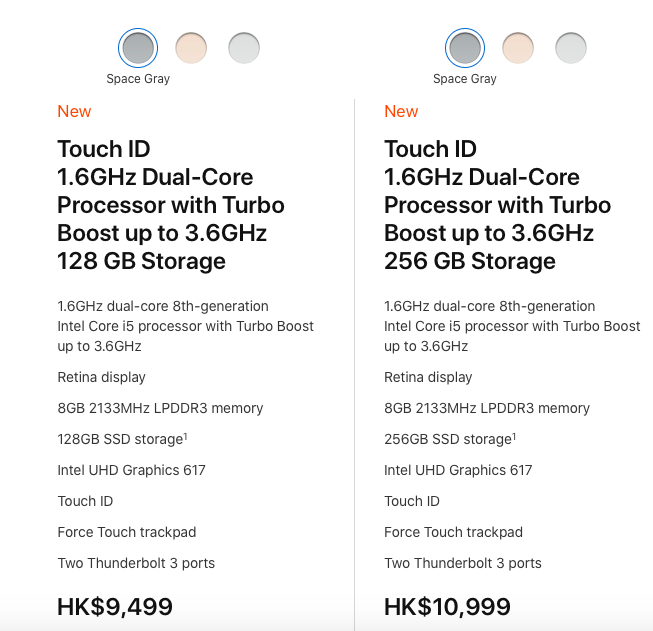Click Intel UHD Graphics 617 in 256 GB model
This screenshot has width=653, height=631.
(x=458, y=470)
